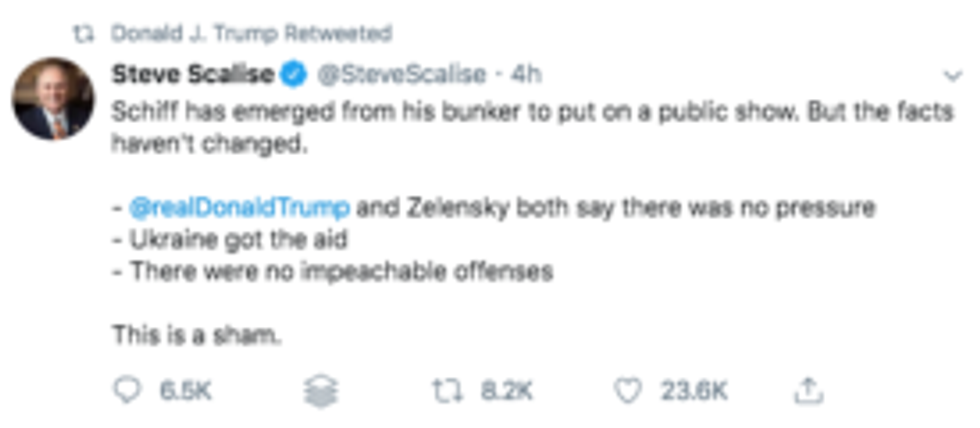Screen dimensions: 980x428
Task: Open the share tweet upload icon
Action: pos(809,391)
